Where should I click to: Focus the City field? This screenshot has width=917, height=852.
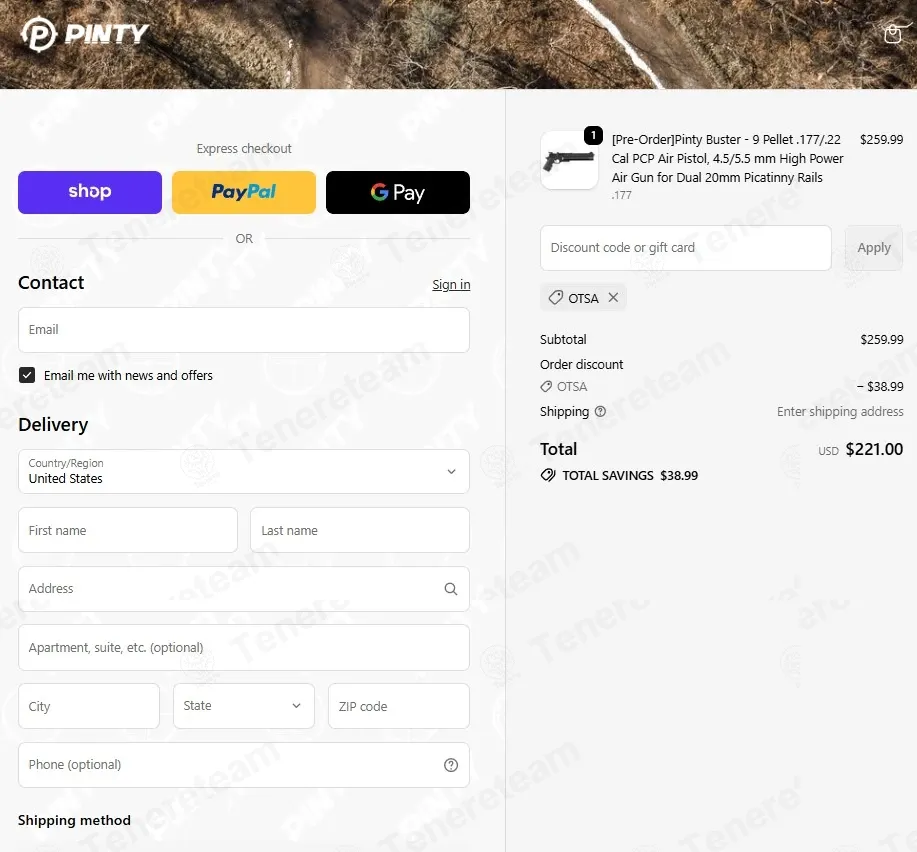coord(89,706)
